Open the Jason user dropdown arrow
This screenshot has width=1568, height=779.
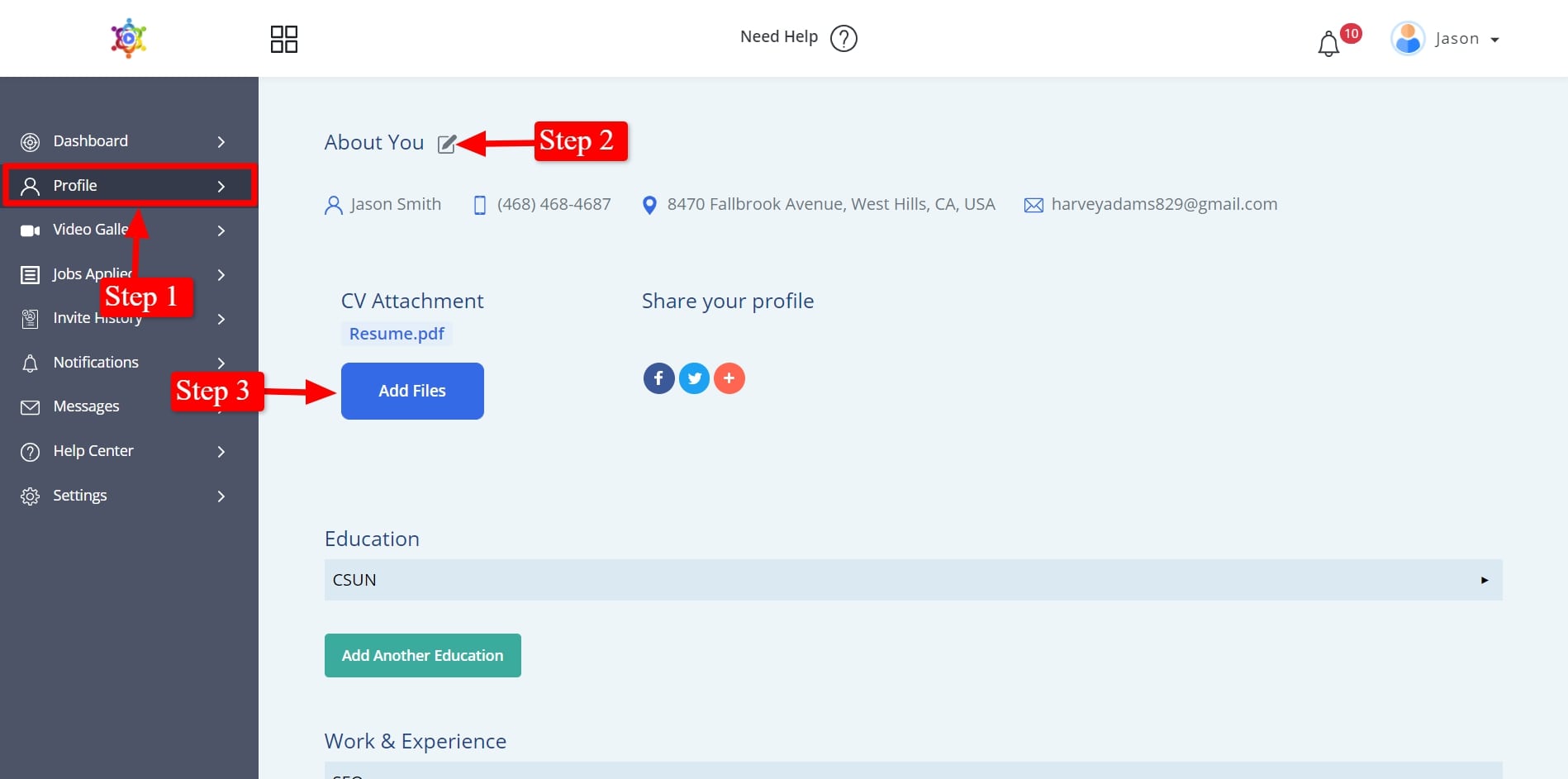click(x=1494, y=40)
